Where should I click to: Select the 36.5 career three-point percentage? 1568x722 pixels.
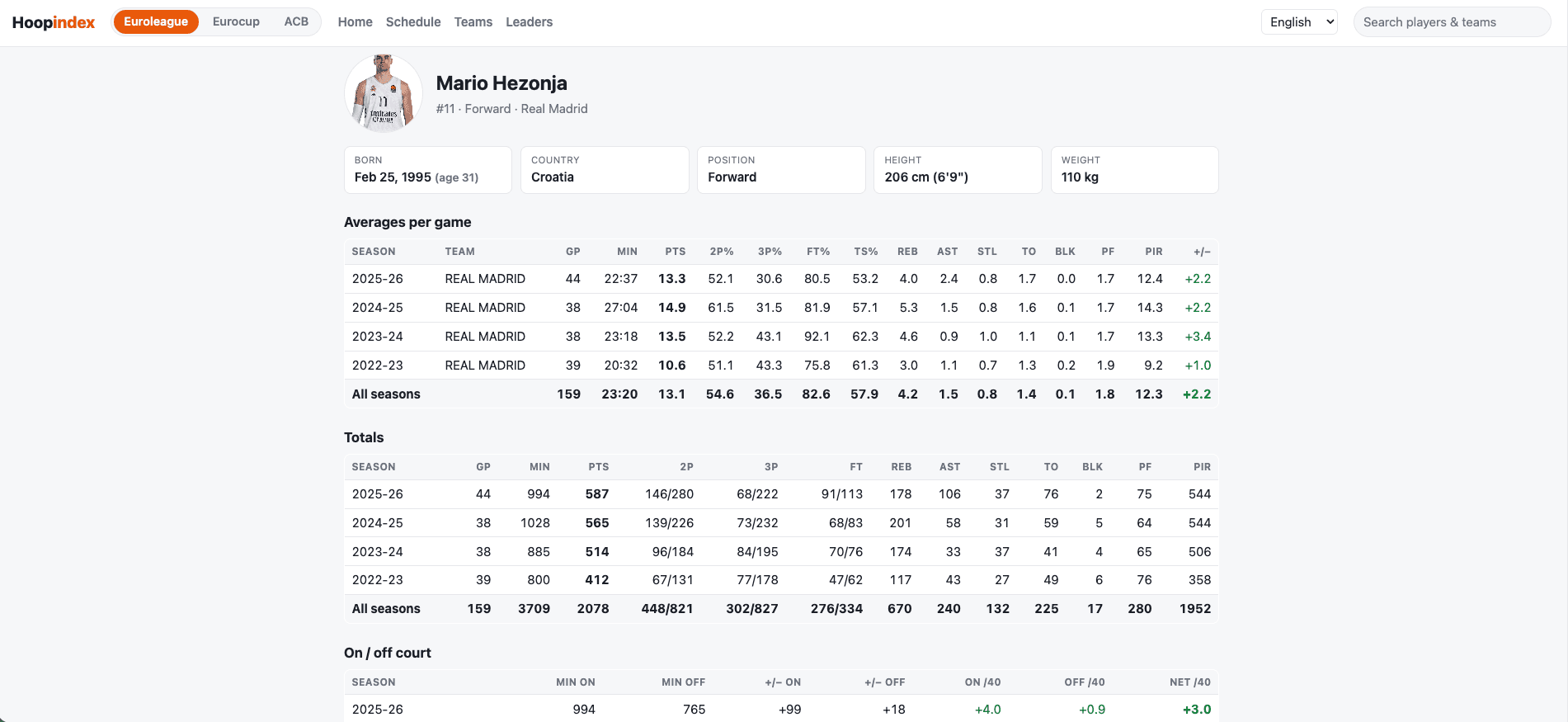pyautogui.click(x=768, y=394)
